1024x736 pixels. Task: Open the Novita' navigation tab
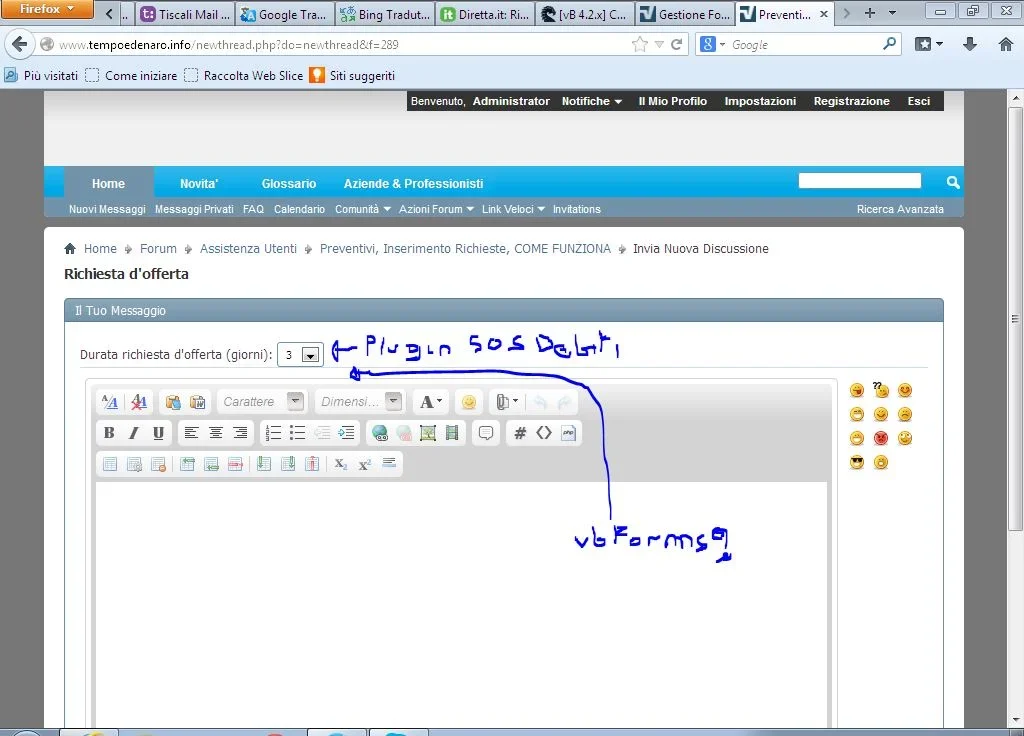(199, 184)
